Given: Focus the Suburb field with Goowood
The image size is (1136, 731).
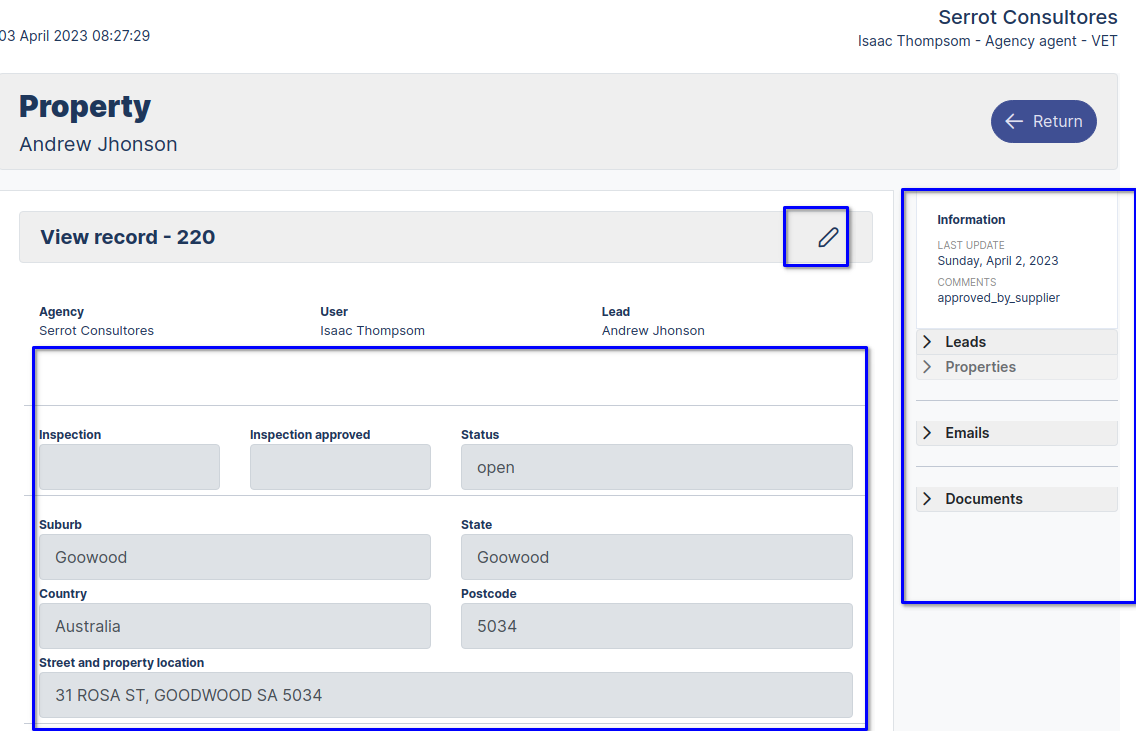Looking at the screenshot, I should (x=234, y=557).
